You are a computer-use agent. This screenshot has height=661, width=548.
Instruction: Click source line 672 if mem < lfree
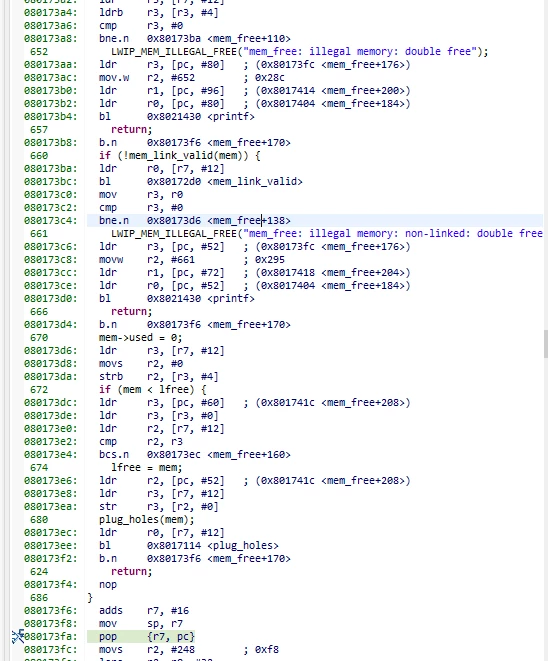tap(153, 390)
